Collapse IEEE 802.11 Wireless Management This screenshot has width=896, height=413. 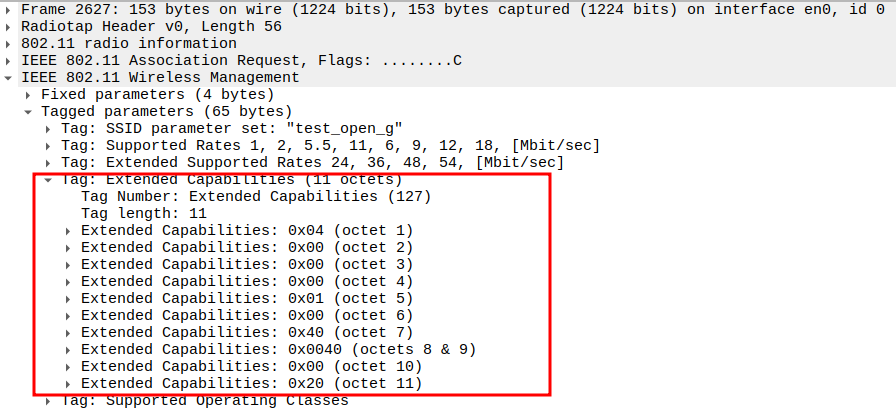10,77
